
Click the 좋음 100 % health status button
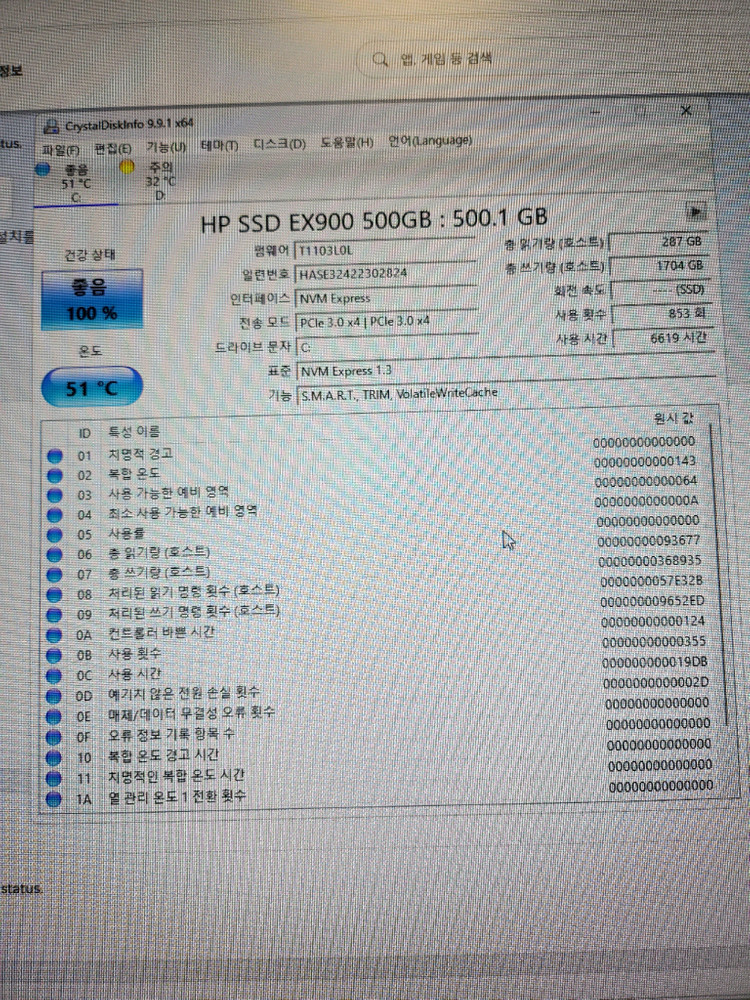(92, 300)
